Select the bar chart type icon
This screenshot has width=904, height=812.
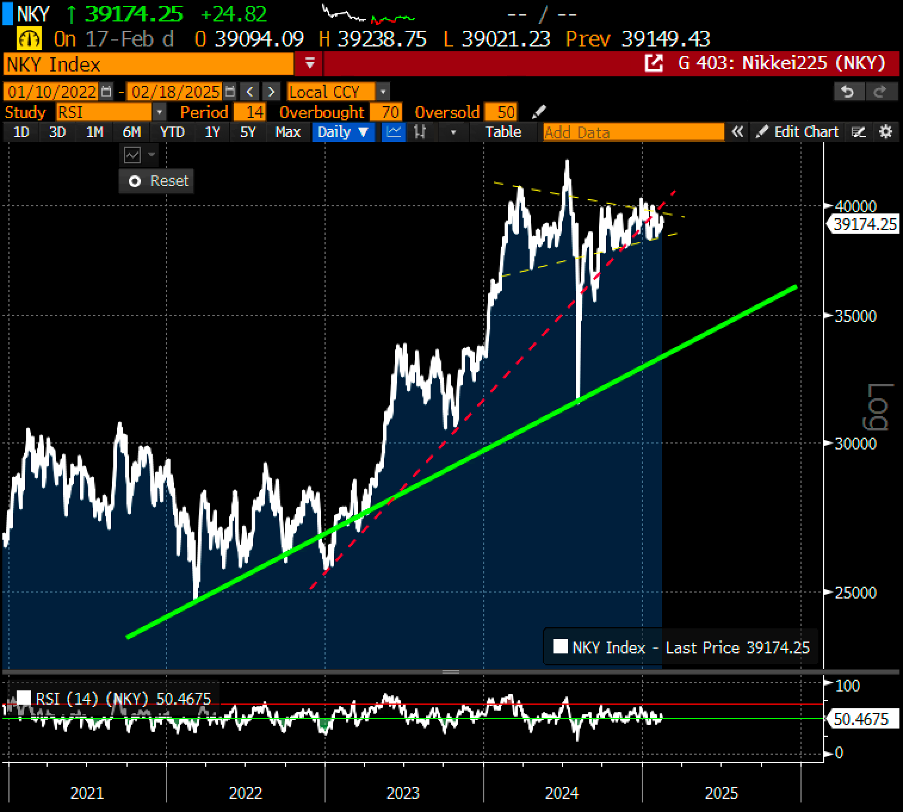[x=420, y=132]
